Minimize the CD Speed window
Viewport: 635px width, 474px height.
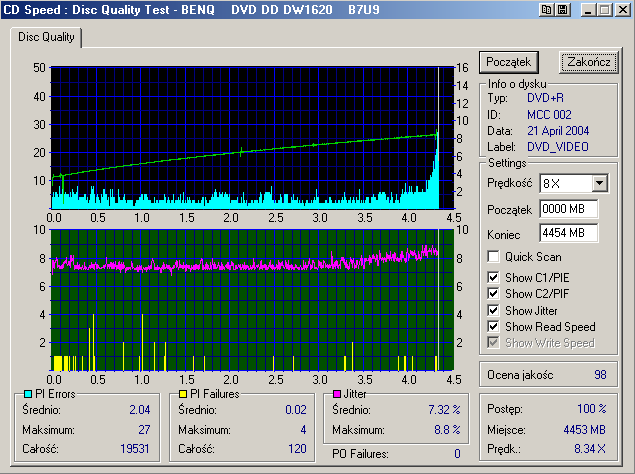tap(588, 10)
